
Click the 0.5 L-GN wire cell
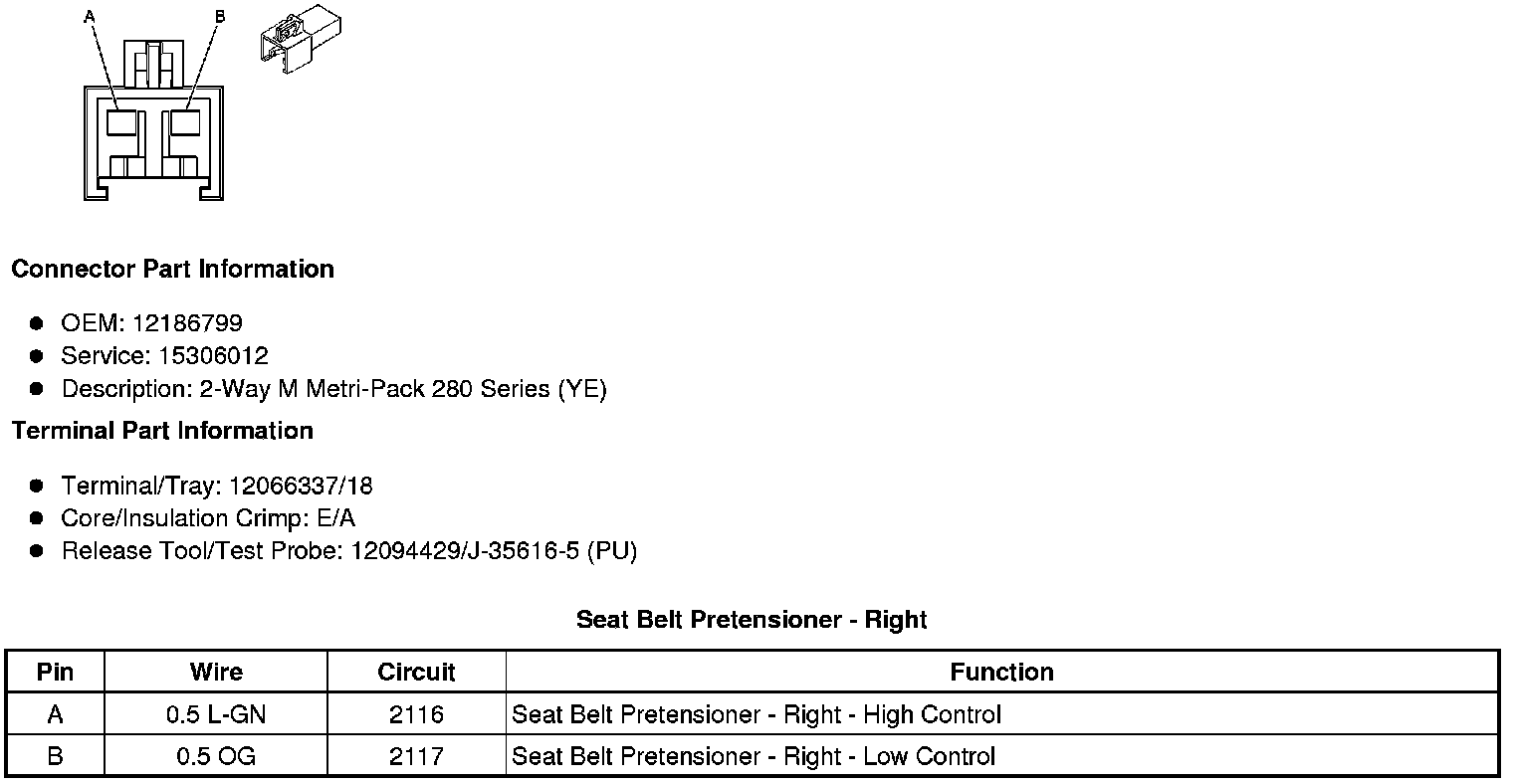pyautogui.click(x=216, y=714)
